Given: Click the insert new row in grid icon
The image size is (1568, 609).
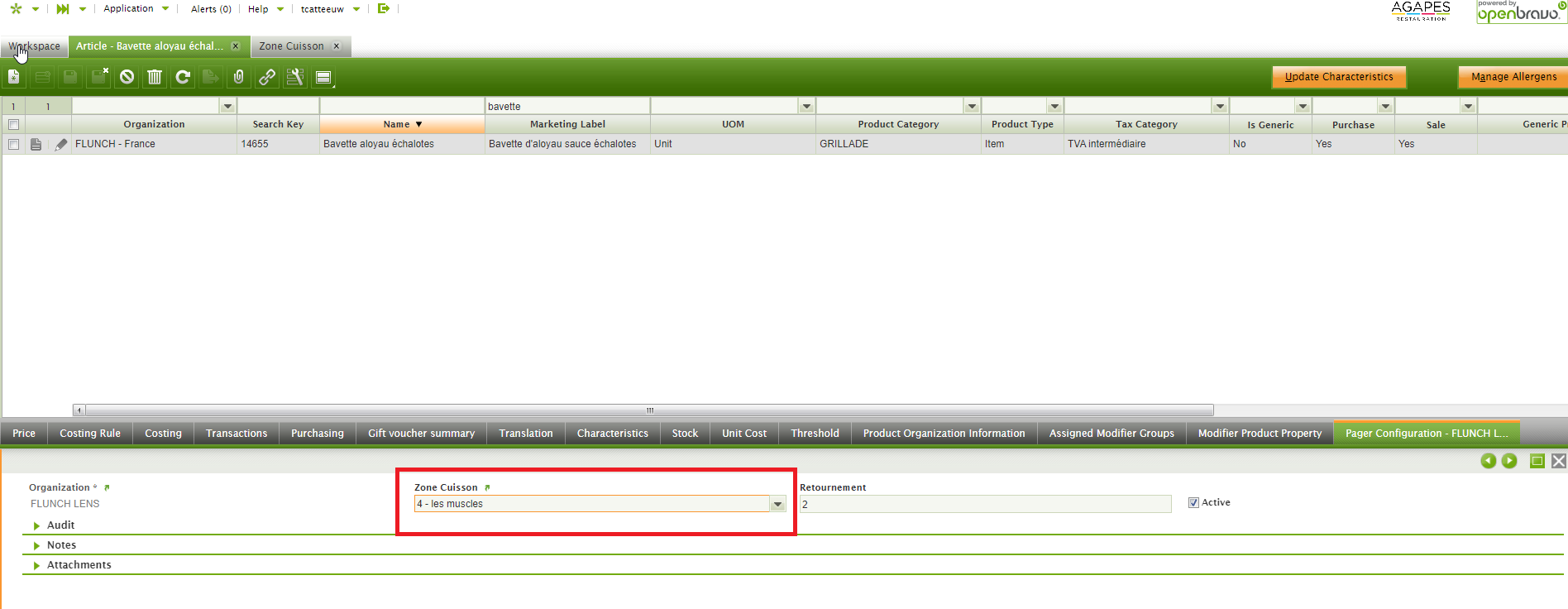Looking at the screenshot, I should coord(42,77).
